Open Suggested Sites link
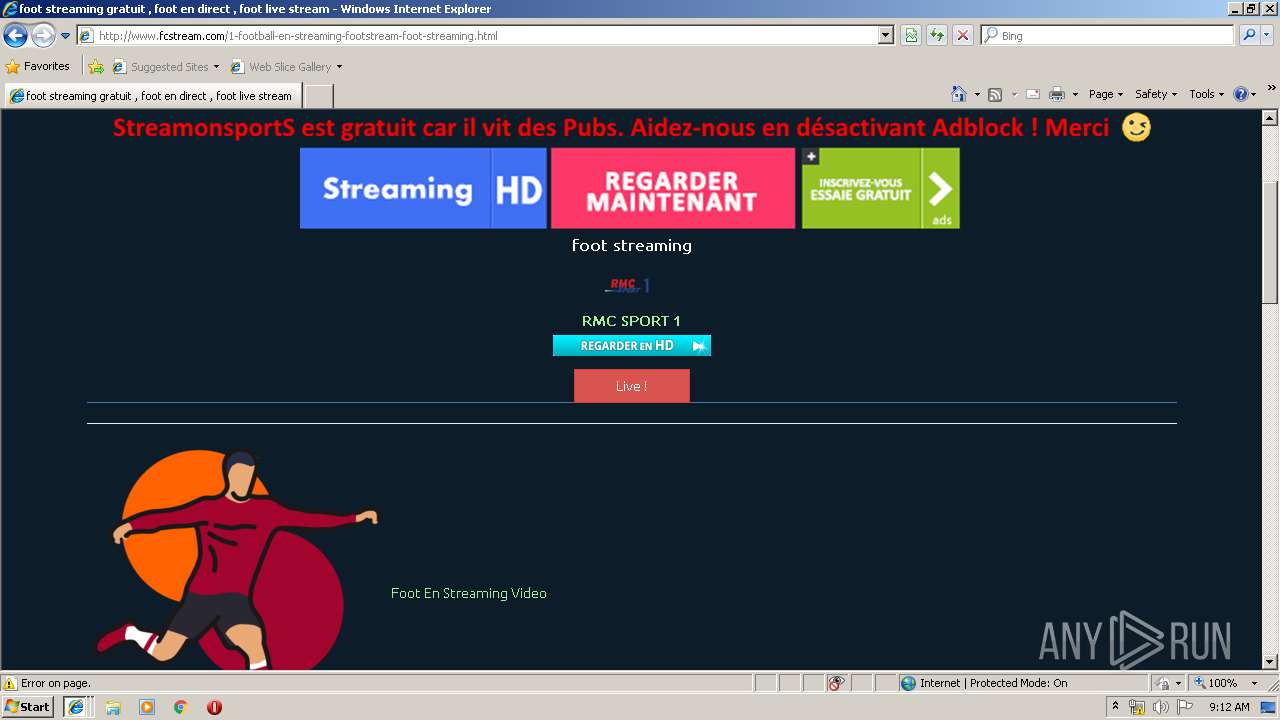 point(165,67)
